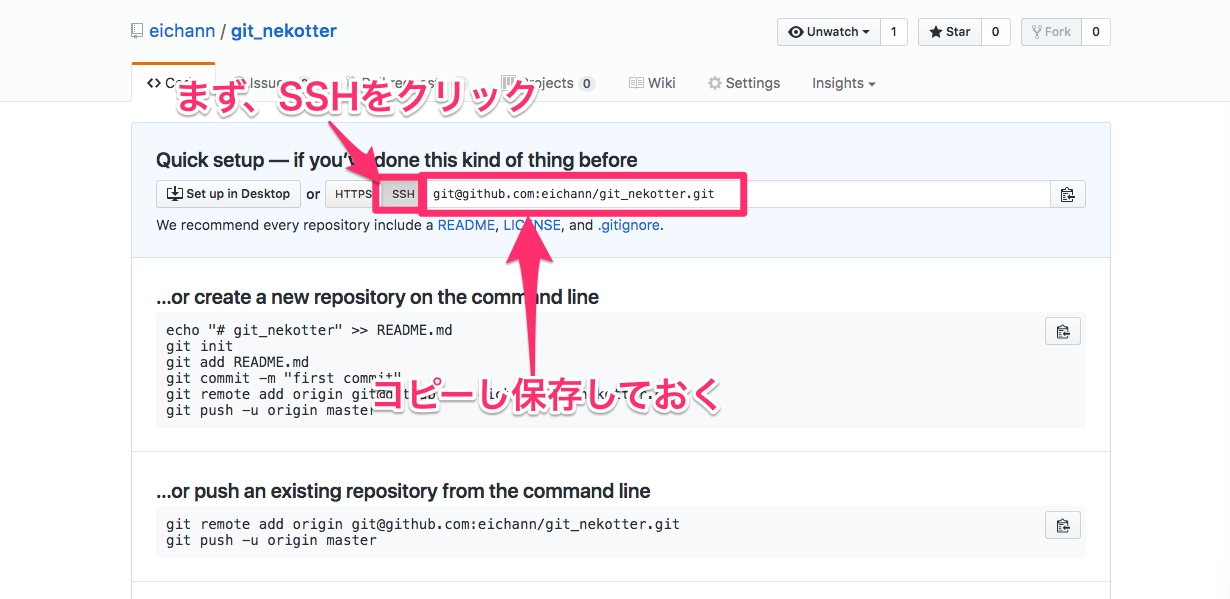Copy the SSH clone URL to clipboard
This screenshot has height=599, width=1230.
click(1067, 194)
